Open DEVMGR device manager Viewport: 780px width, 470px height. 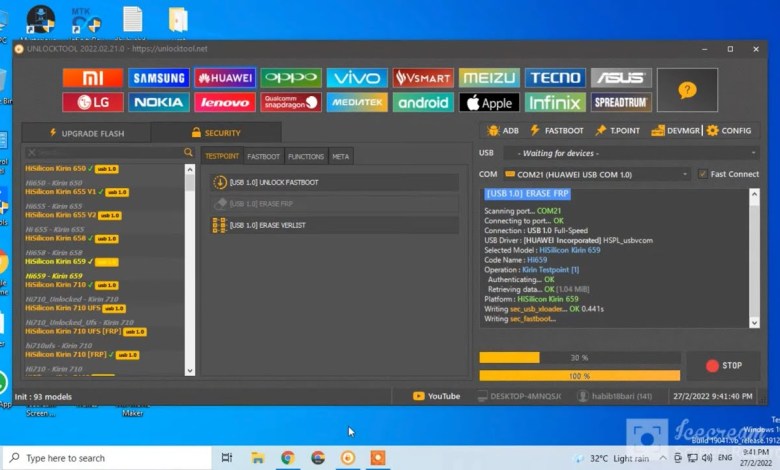[674, 131]
